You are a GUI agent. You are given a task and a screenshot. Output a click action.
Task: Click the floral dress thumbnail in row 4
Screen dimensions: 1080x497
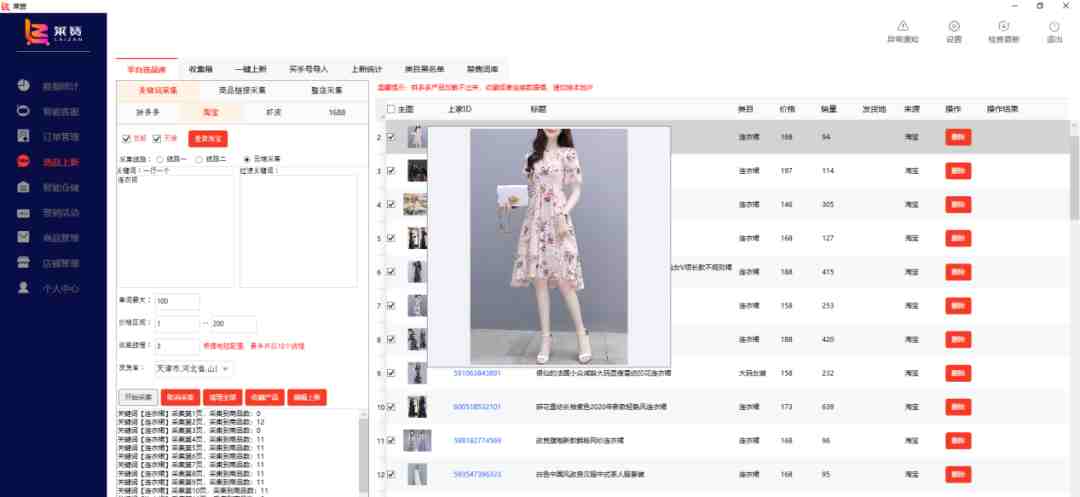click(415, 204)
